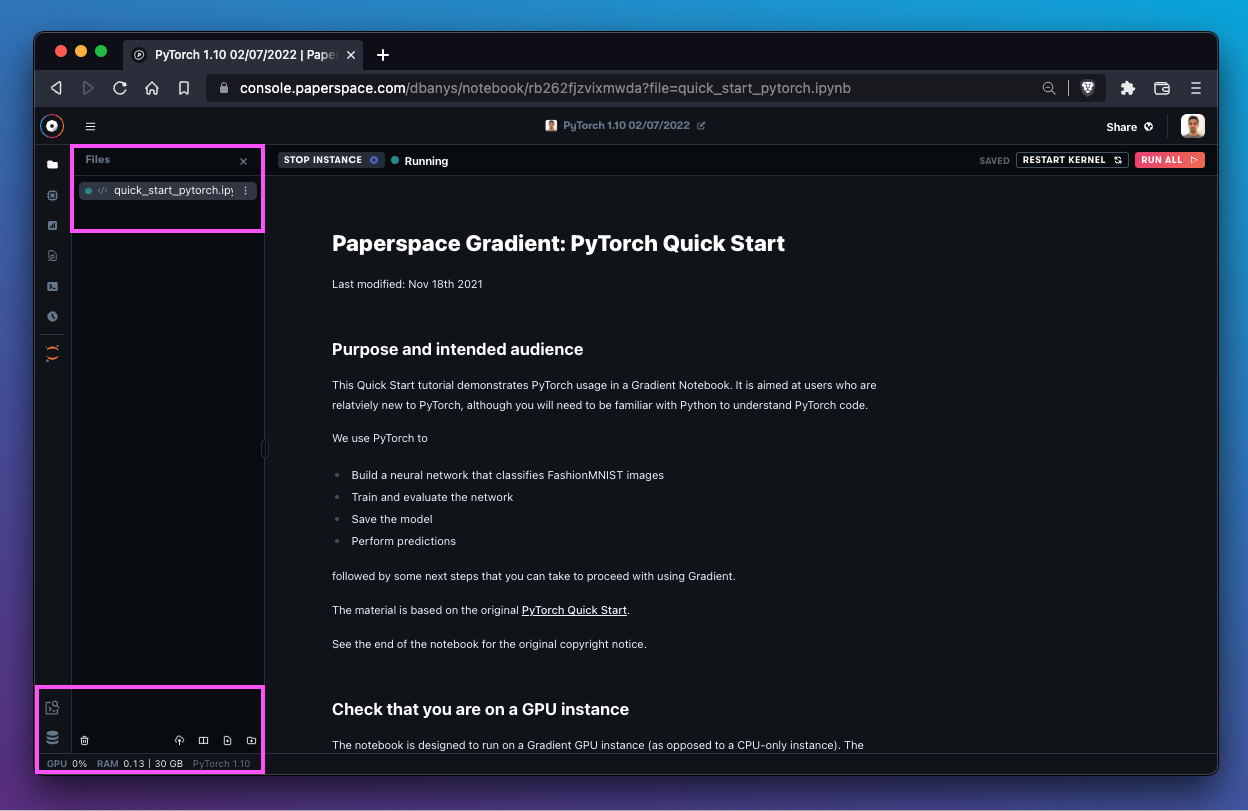Click the browser forward arrow
This screenshot has width=1248, height=811.
click(88, 88)
